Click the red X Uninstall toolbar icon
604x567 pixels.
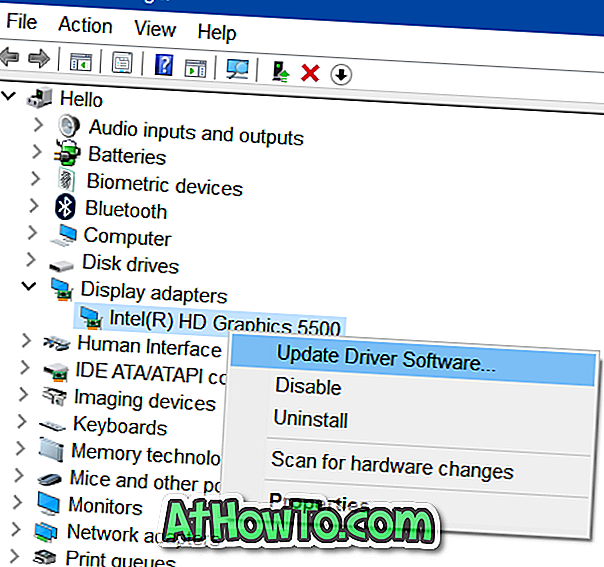click(x=310, y=73)
